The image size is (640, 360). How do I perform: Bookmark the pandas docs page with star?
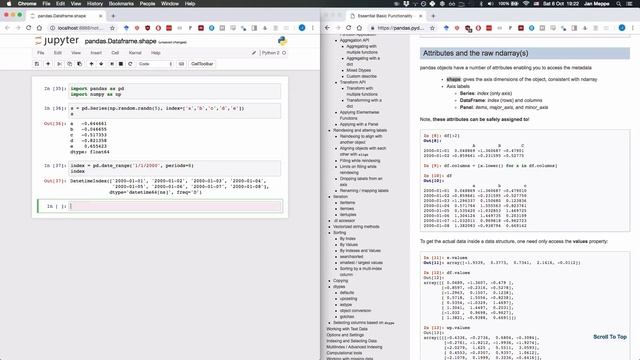pos(432,28)
